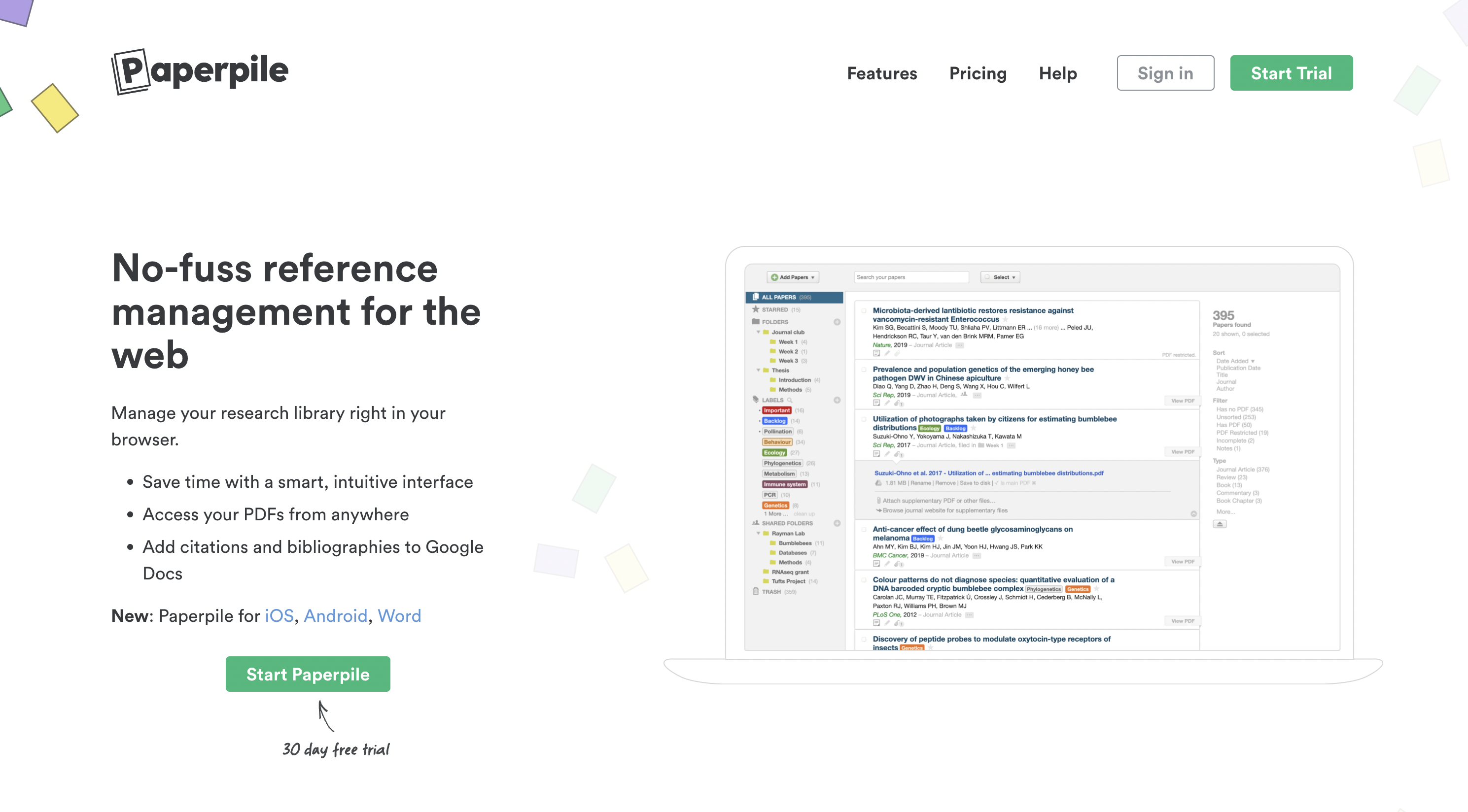The height and width of the screenshot is (812, 1468).
Task: Click the search magnifier next to Labels
Action: coord(790,400)
